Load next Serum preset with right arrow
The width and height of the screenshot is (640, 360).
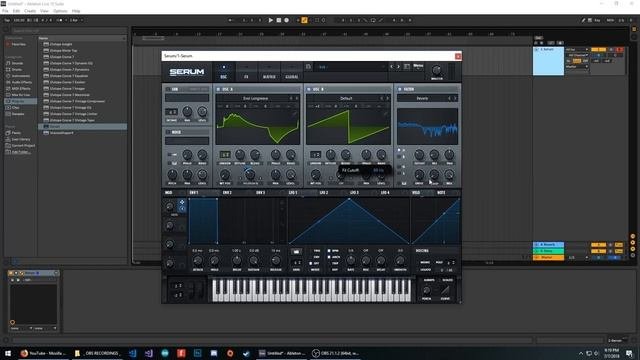pyautogui.click(x=398, y=67)
